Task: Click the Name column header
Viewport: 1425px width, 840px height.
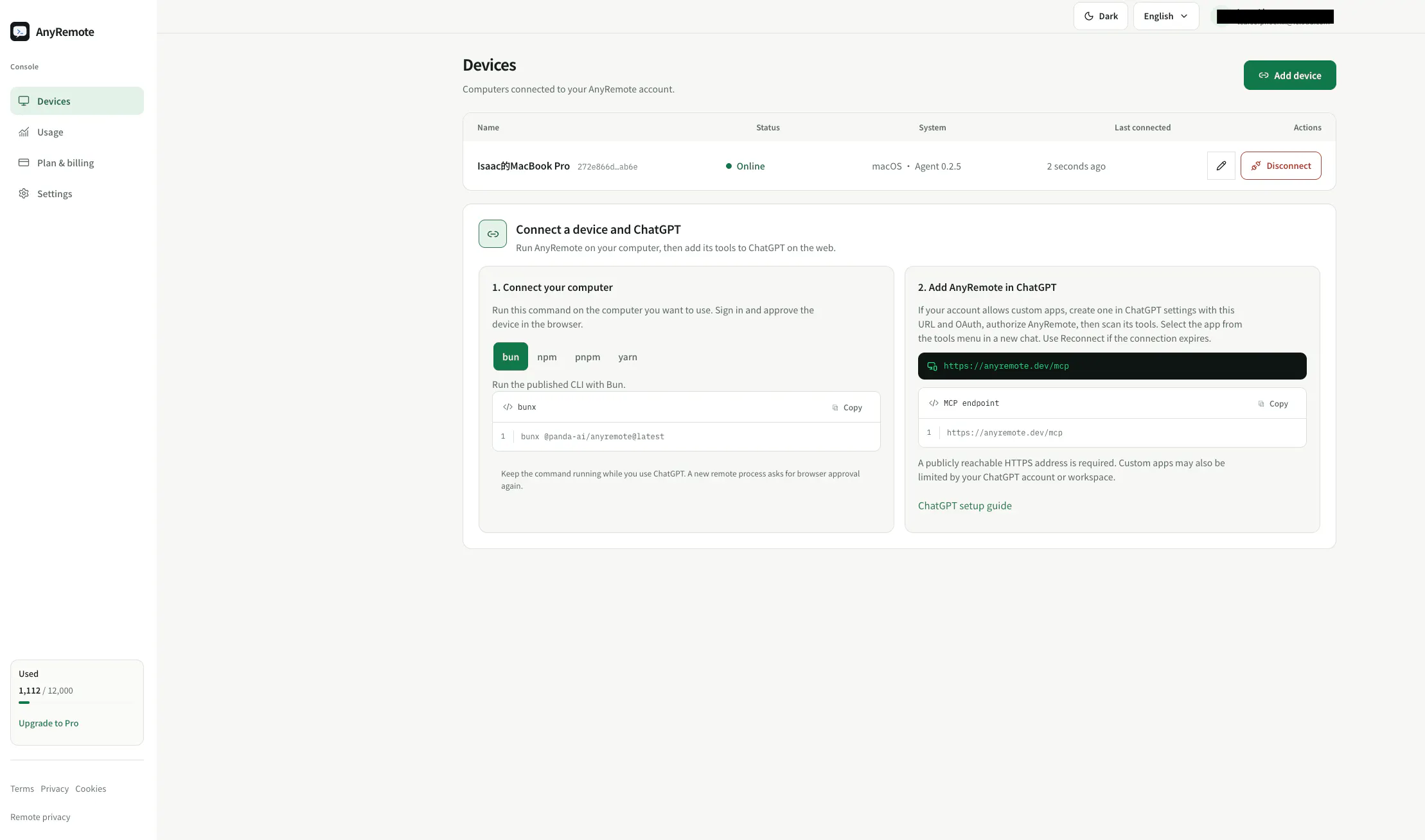Action: [488, 127]
